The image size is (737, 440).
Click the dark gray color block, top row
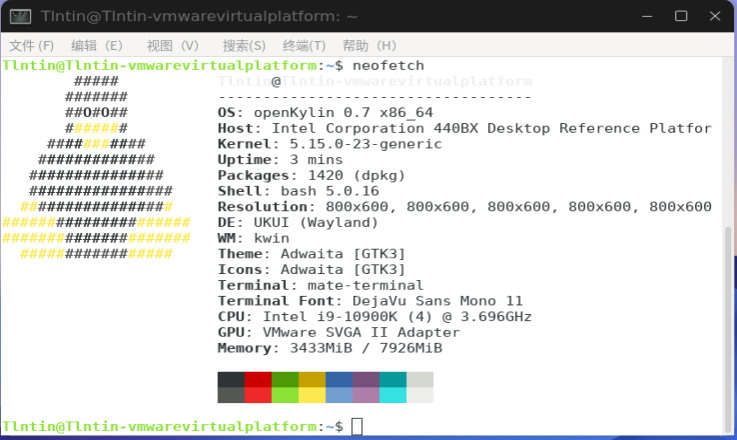pos(231,379)
